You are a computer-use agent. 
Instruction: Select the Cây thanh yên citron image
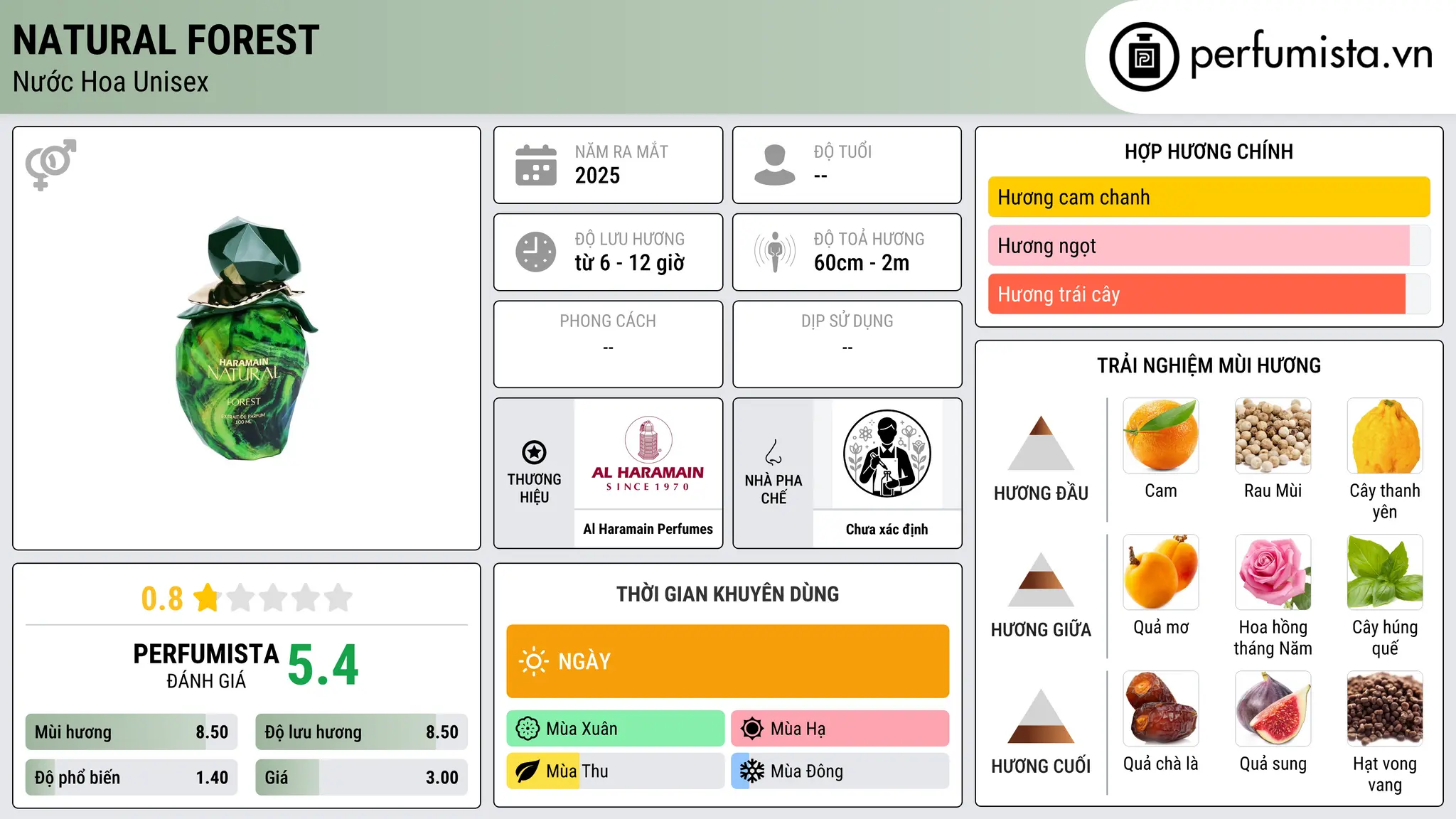(x=1385, y=436)
